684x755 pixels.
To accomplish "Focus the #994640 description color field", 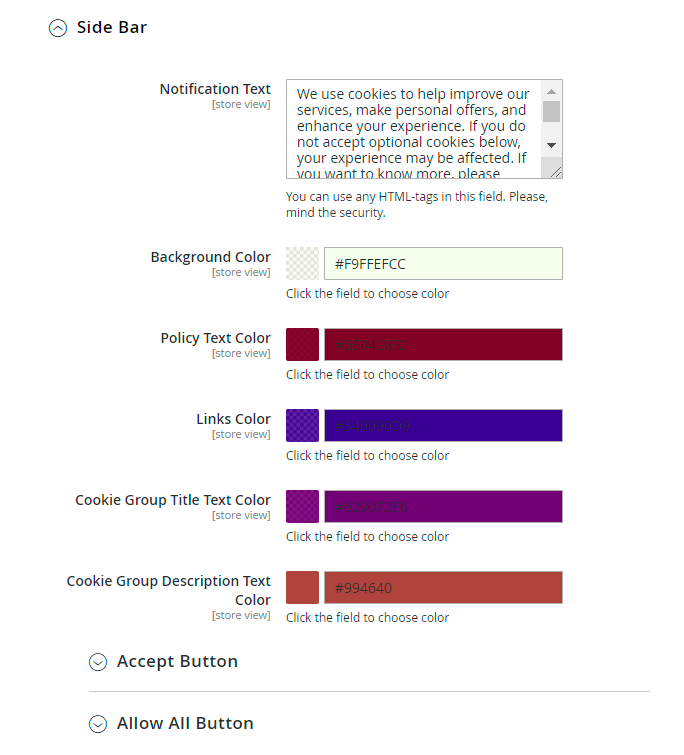I will coord(443,588).
